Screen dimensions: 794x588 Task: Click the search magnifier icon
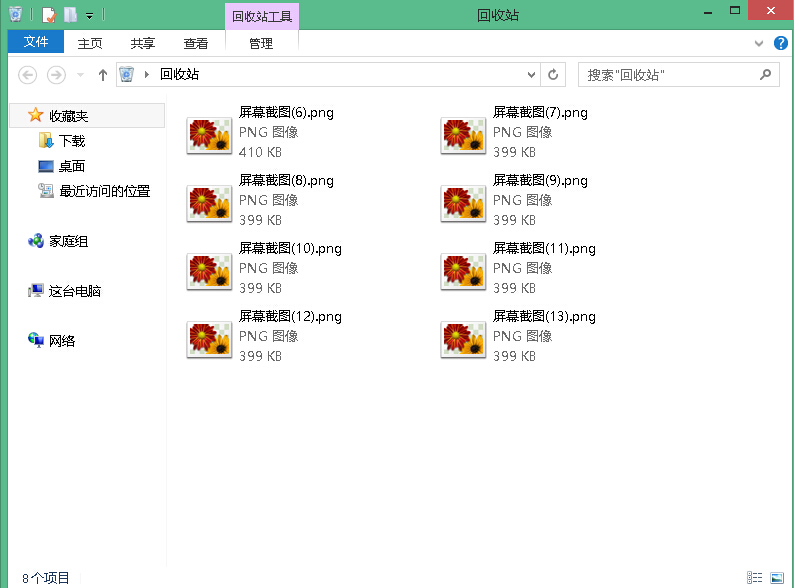pos(766,75)
